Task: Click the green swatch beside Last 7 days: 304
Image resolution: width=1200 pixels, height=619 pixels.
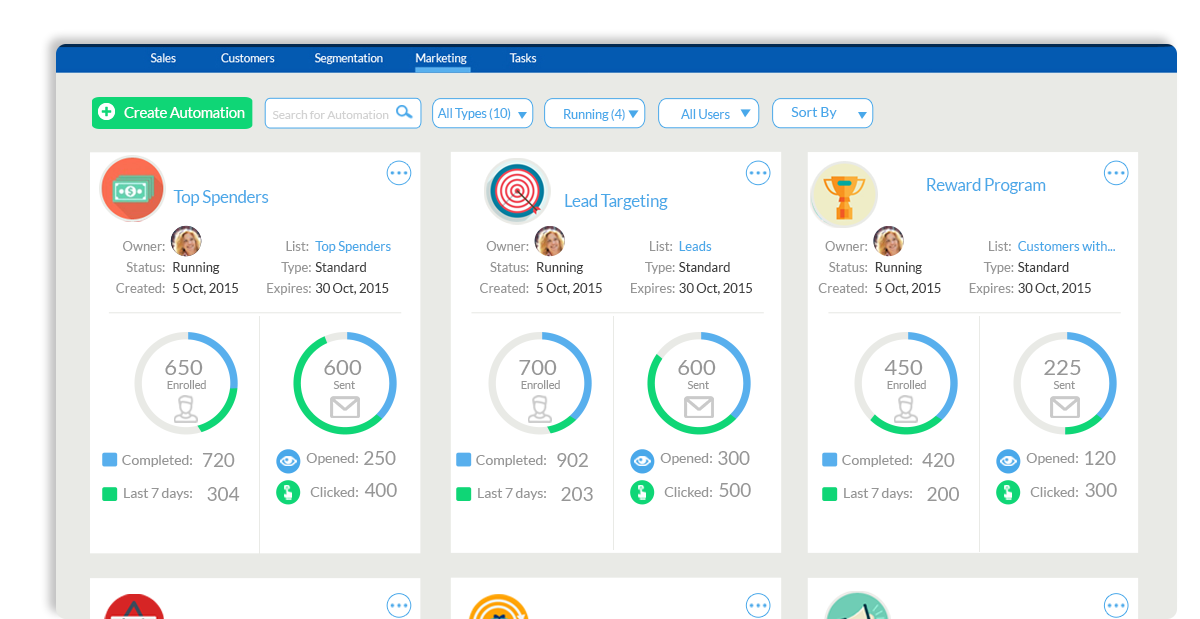Action: click(110, 493)
